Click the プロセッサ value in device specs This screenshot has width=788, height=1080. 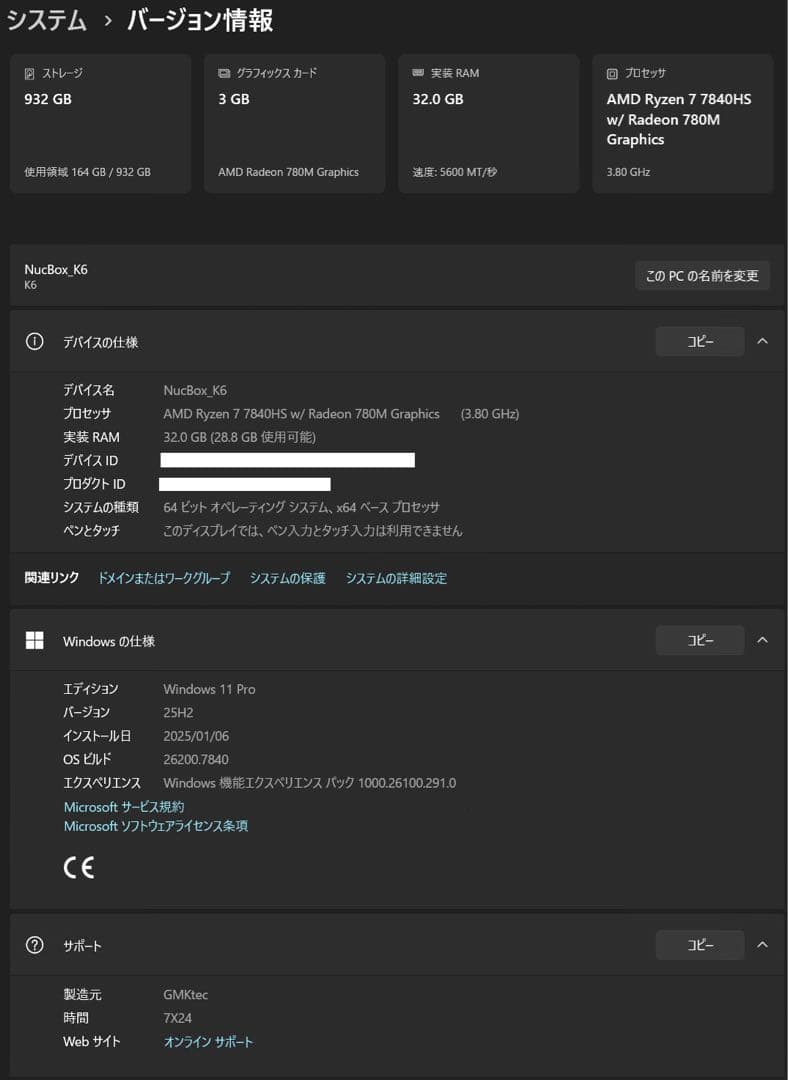tap(341, 414)
